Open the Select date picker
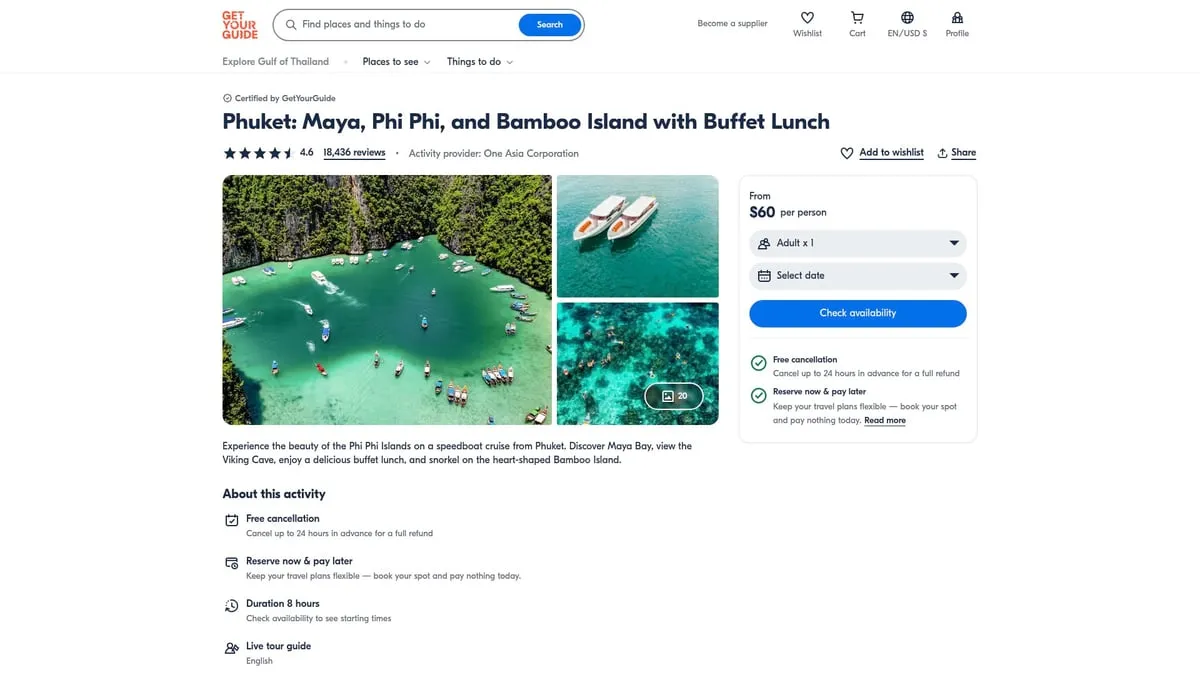The image size is (1200, 675). click(857, 275)
